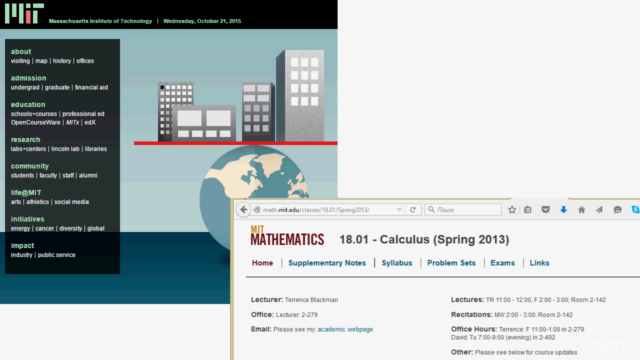Viewport: 640px width, 360px height.
Task: Click the arts link
Action: point(16,202)
